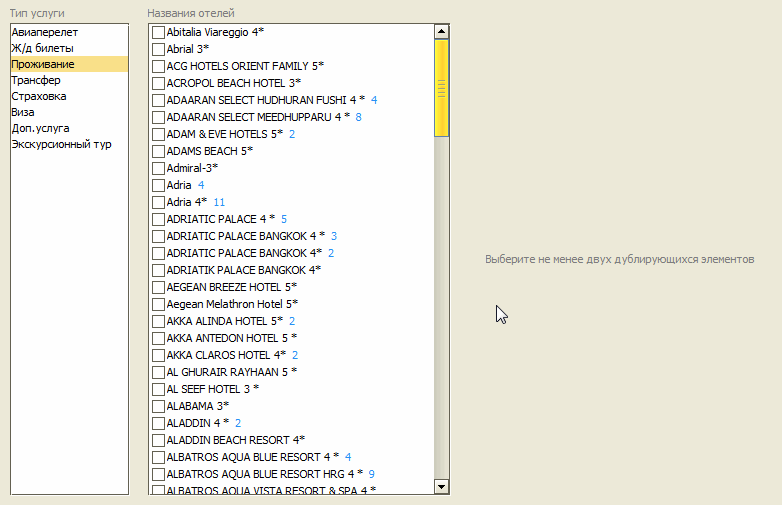Check ALBATROS AQUA BLUE RESORT HRG checkbox

(158, 474)
